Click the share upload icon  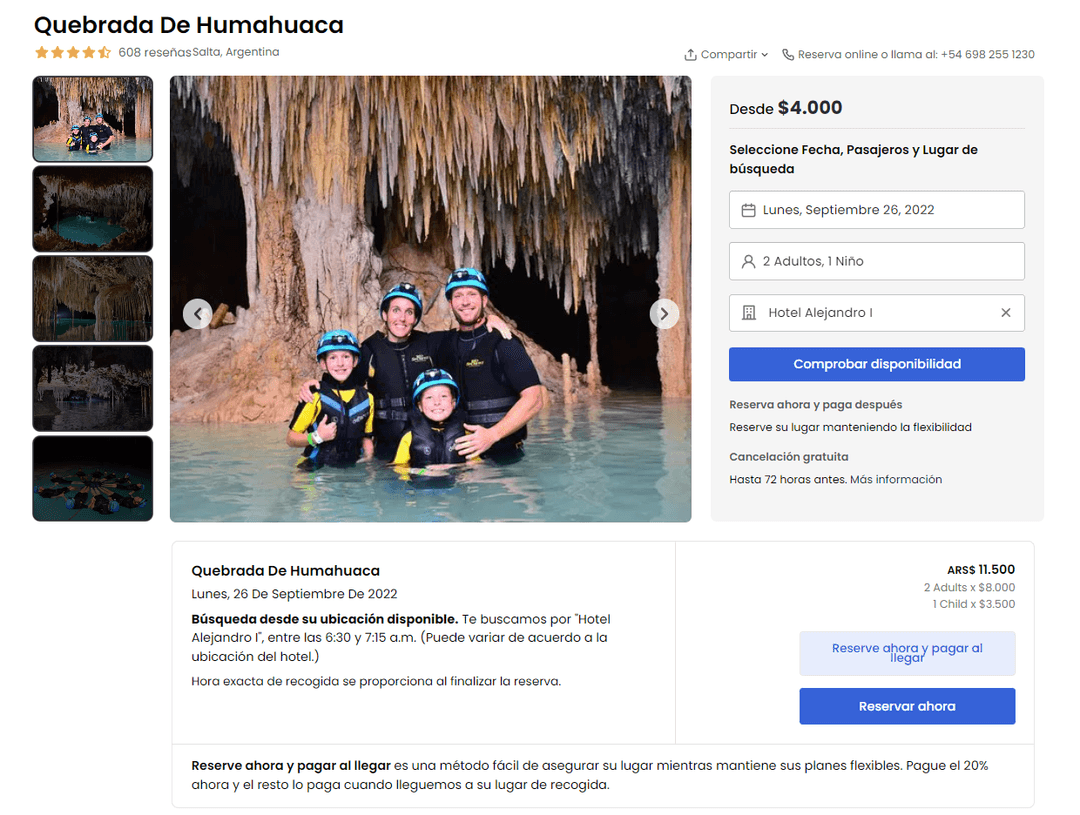tap(690, 54)
